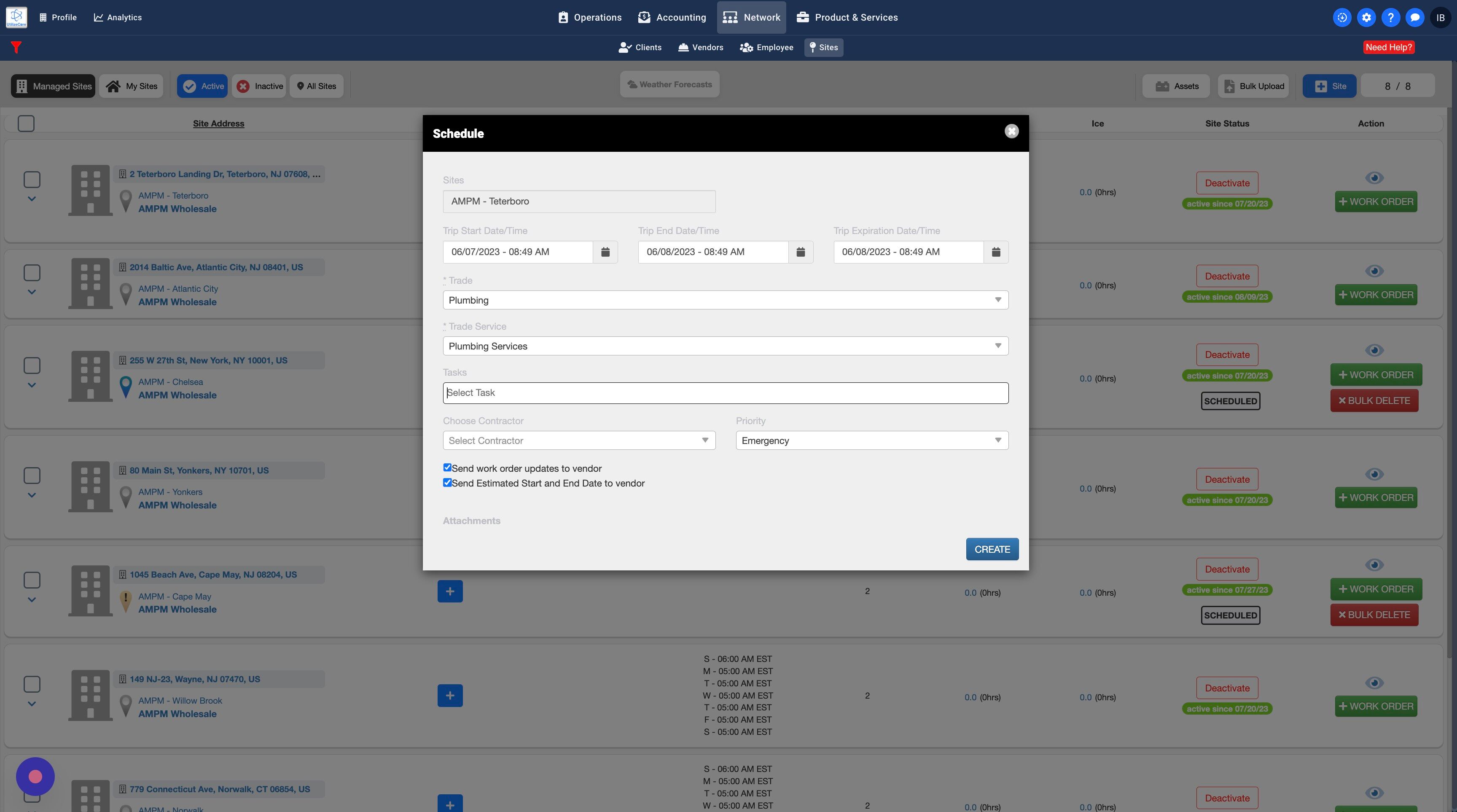This screenshot has width=1457, height=812.
Task: Click the purple record button
Action: click(35, 777)
